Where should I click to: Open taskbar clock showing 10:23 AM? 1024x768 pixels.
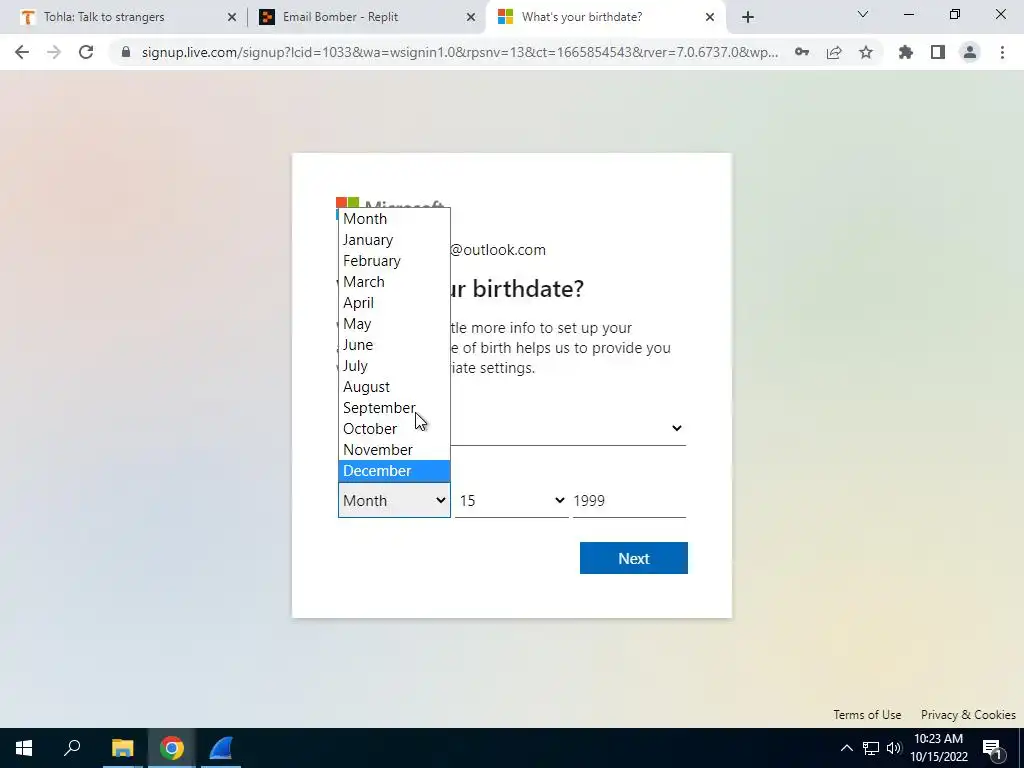click(938, 748)
